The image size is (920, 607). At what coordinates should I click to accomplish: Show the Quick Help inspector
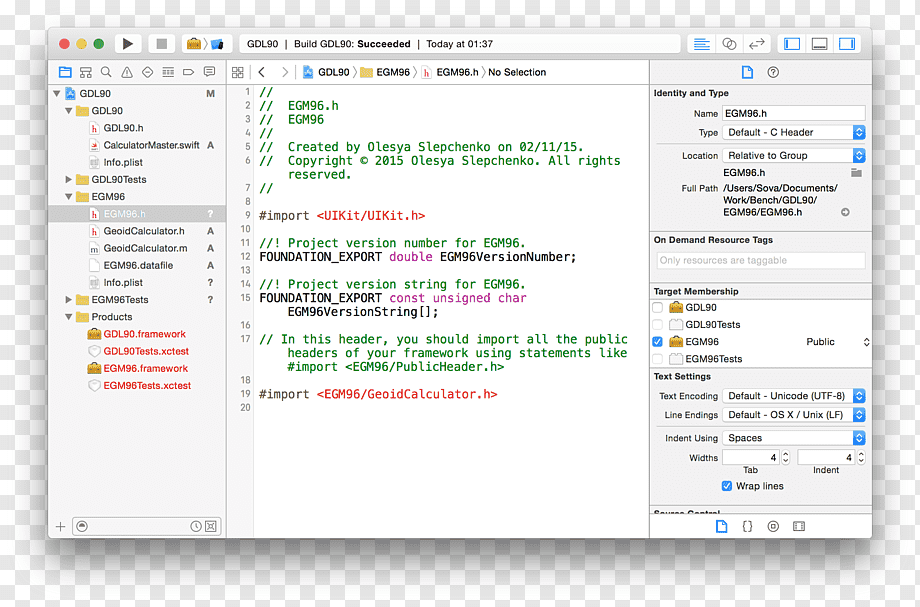(x=773, y=72)
